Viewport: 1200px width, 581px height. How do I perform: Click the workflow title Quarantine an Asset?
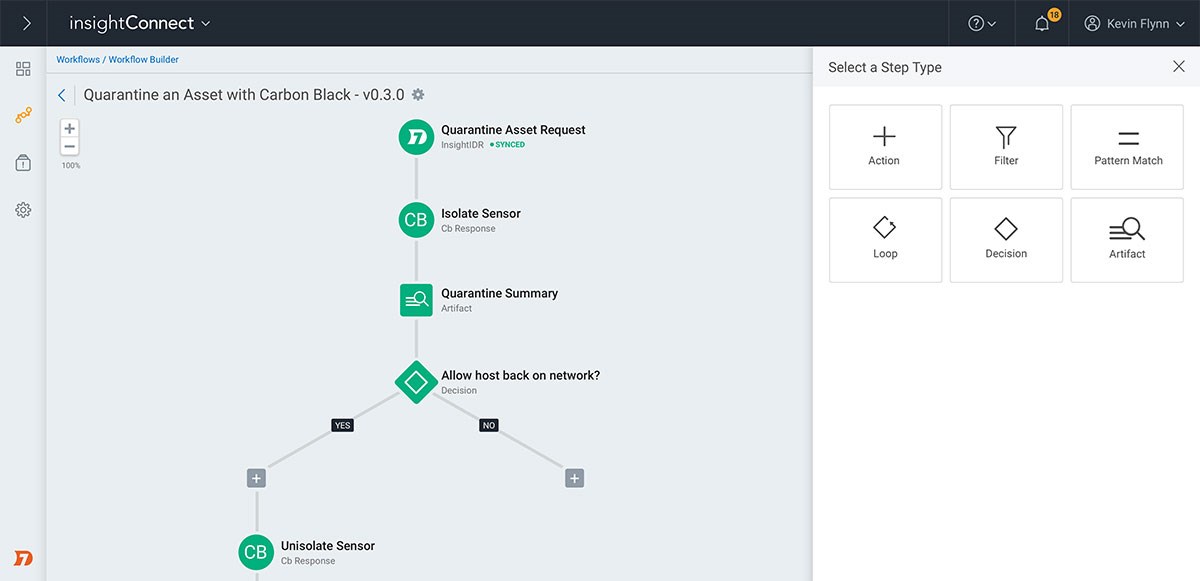click(244, 95)
